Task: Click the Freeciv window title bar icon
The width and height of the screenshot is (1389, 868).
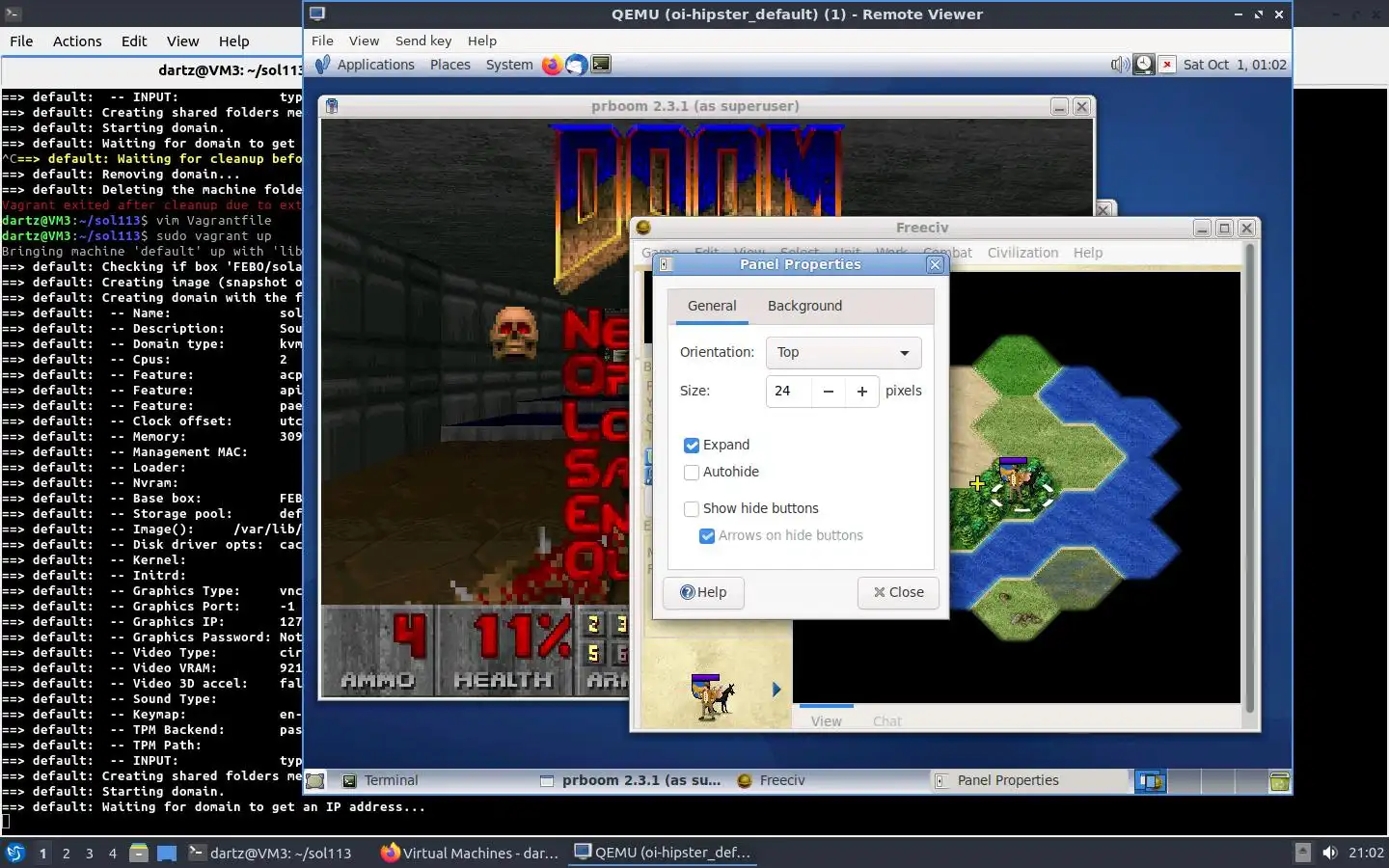Action: (x=643, y=228)
